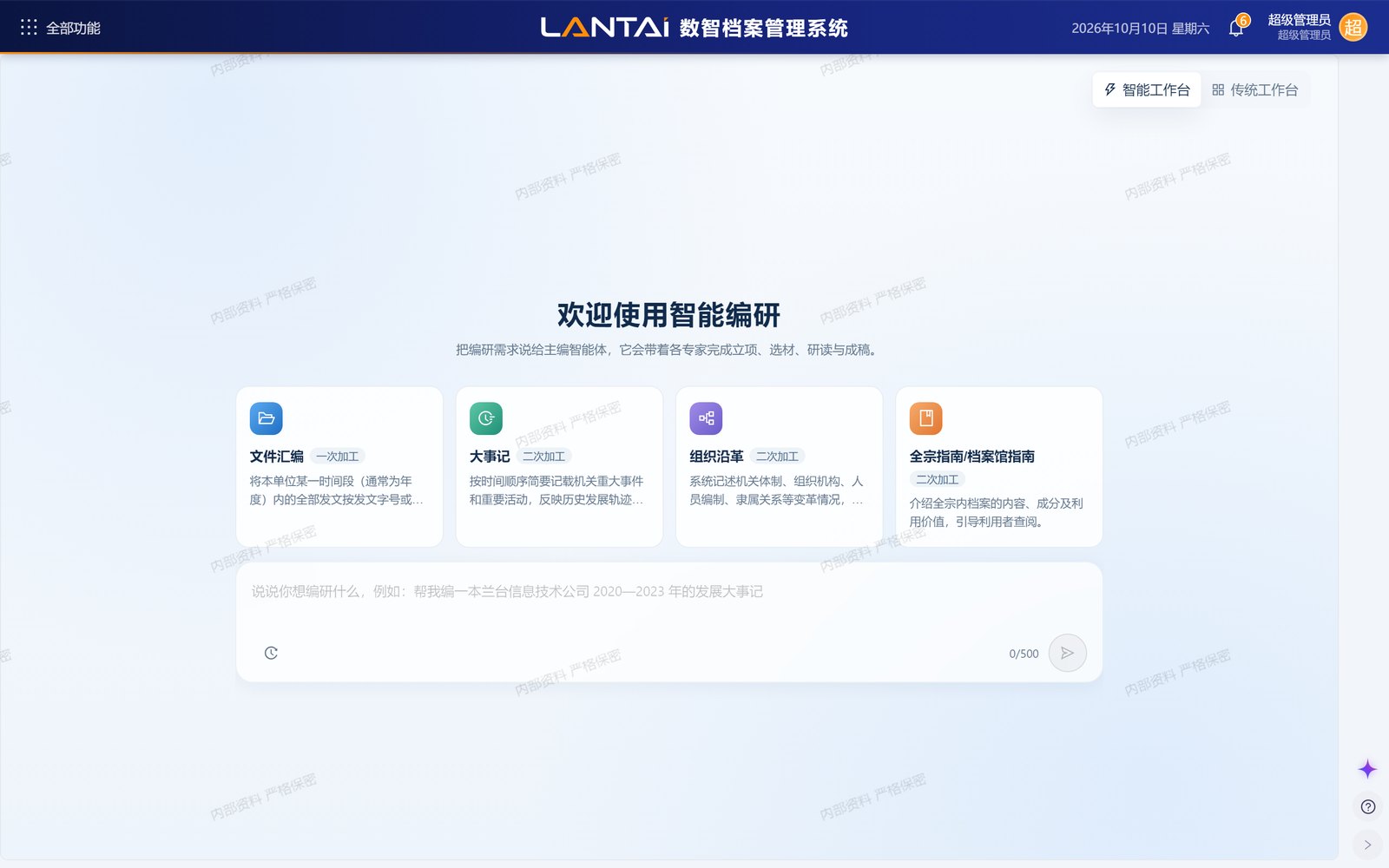Open the notification bell
The height and width of the screenshot is (868, 1389).
(x=1236, y=28)
